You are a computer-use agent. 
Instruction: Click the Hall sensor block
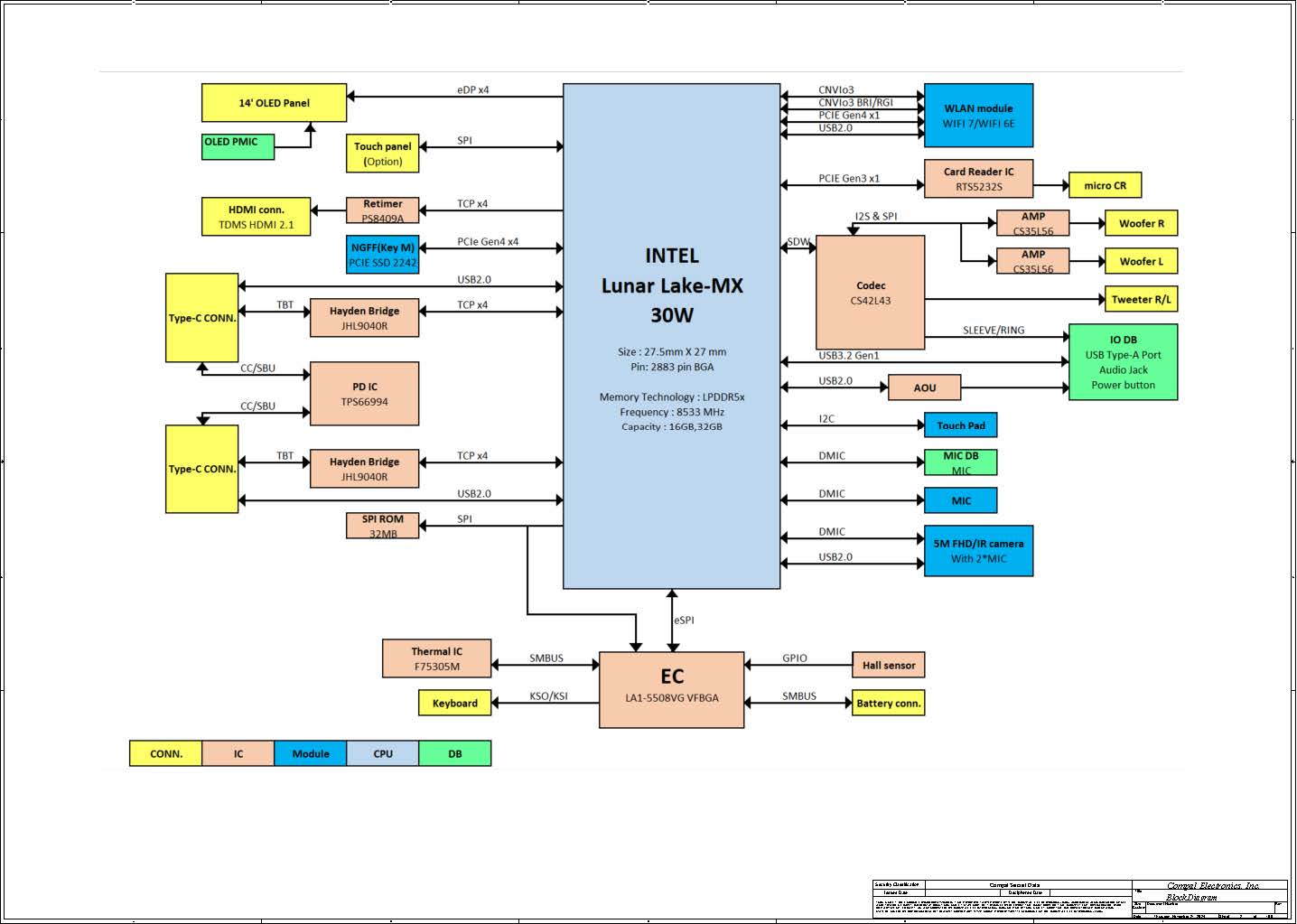(888, 665)
